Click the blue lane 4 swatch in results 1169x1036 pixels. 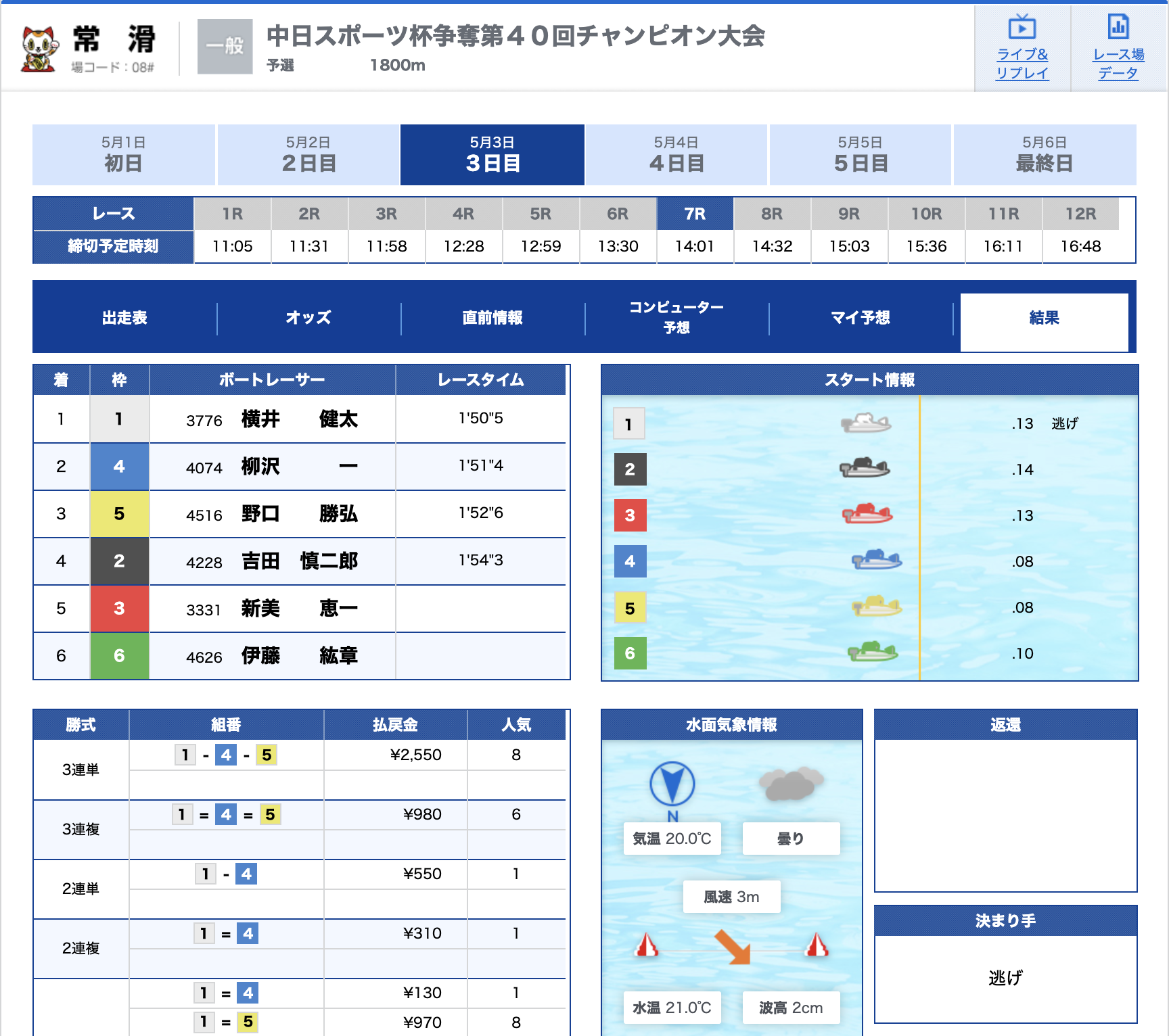119,467
